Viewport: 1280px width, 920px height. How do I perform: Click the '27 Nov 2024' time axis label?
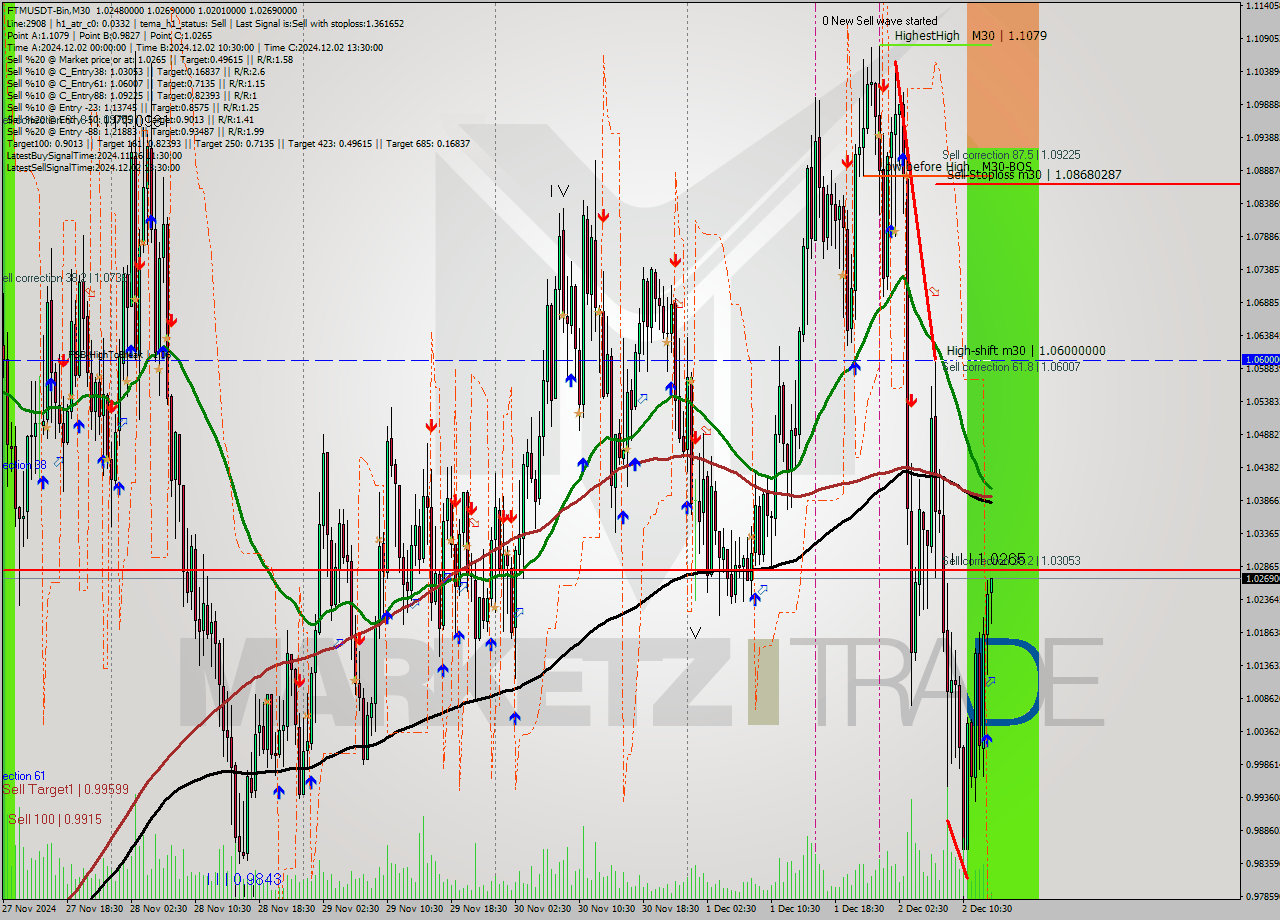[x=30, y=909]
